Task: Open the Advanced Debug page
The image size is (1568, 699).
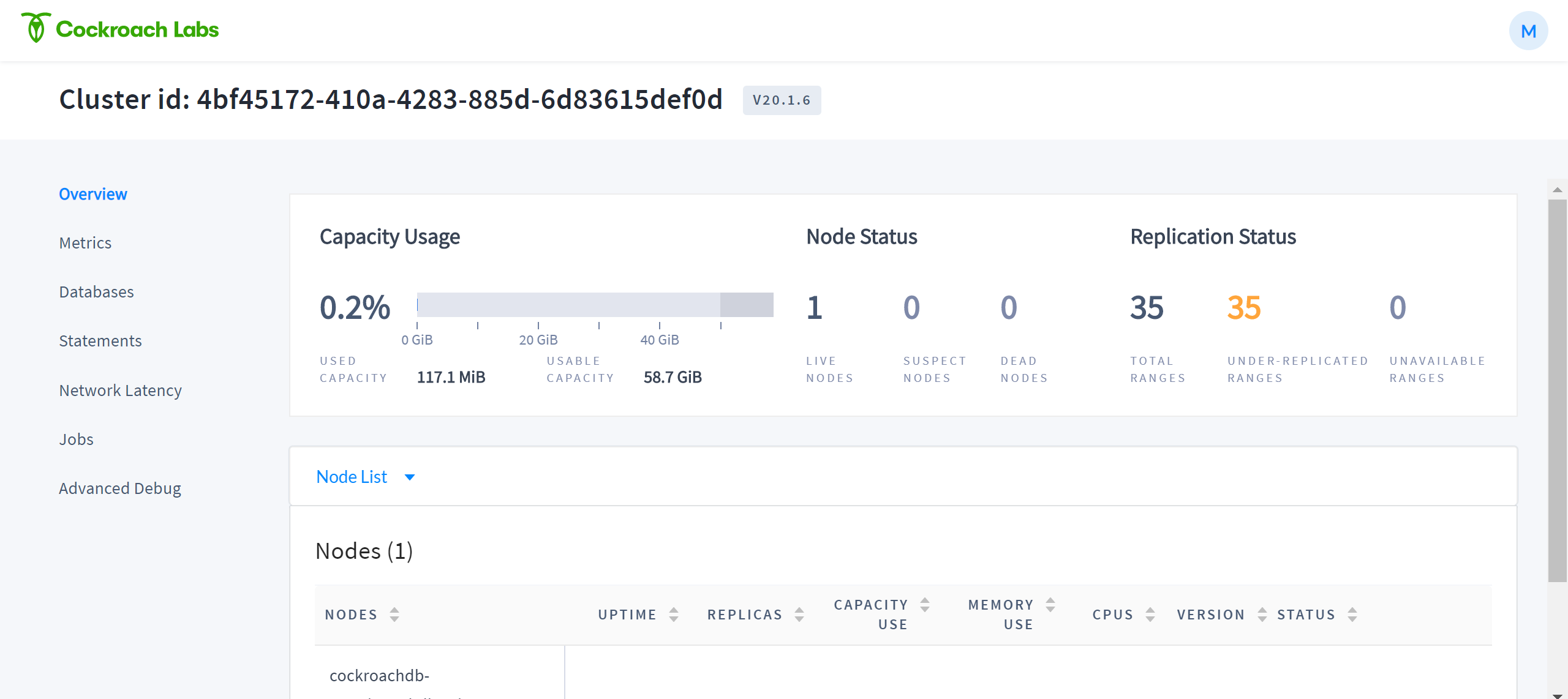Action: coord(120,488)
